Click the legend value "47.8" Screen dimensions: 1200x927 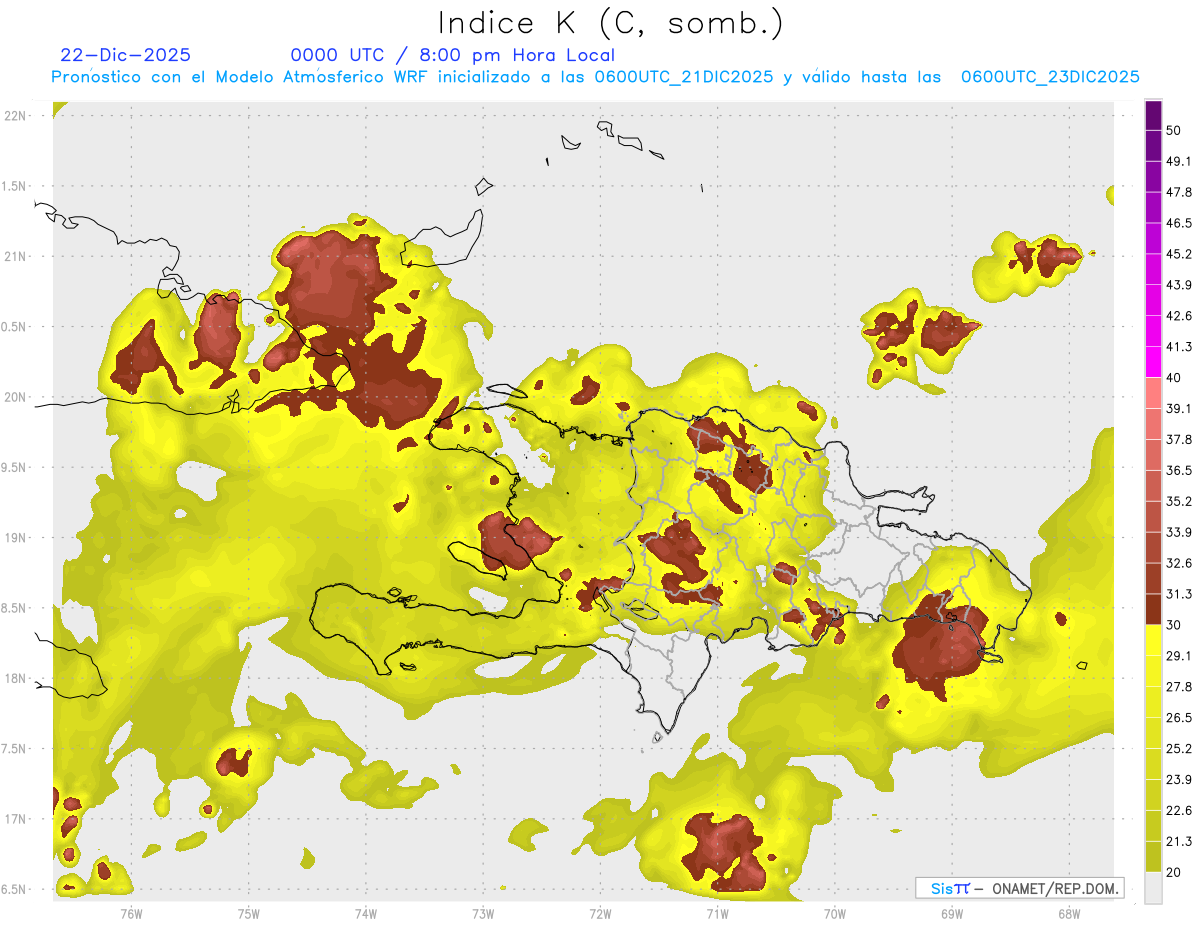coord(1178,192)
